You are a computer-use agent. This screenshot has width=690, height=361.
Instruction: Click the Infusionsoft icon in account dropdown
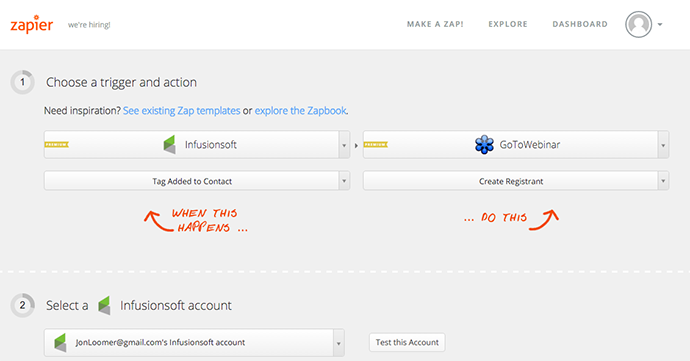tap(60, 343)
